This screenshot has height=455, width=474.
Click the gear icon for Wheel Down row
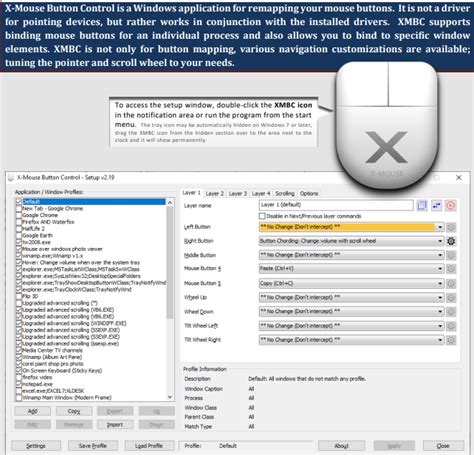pyautogui.click(x=451, y=312)
